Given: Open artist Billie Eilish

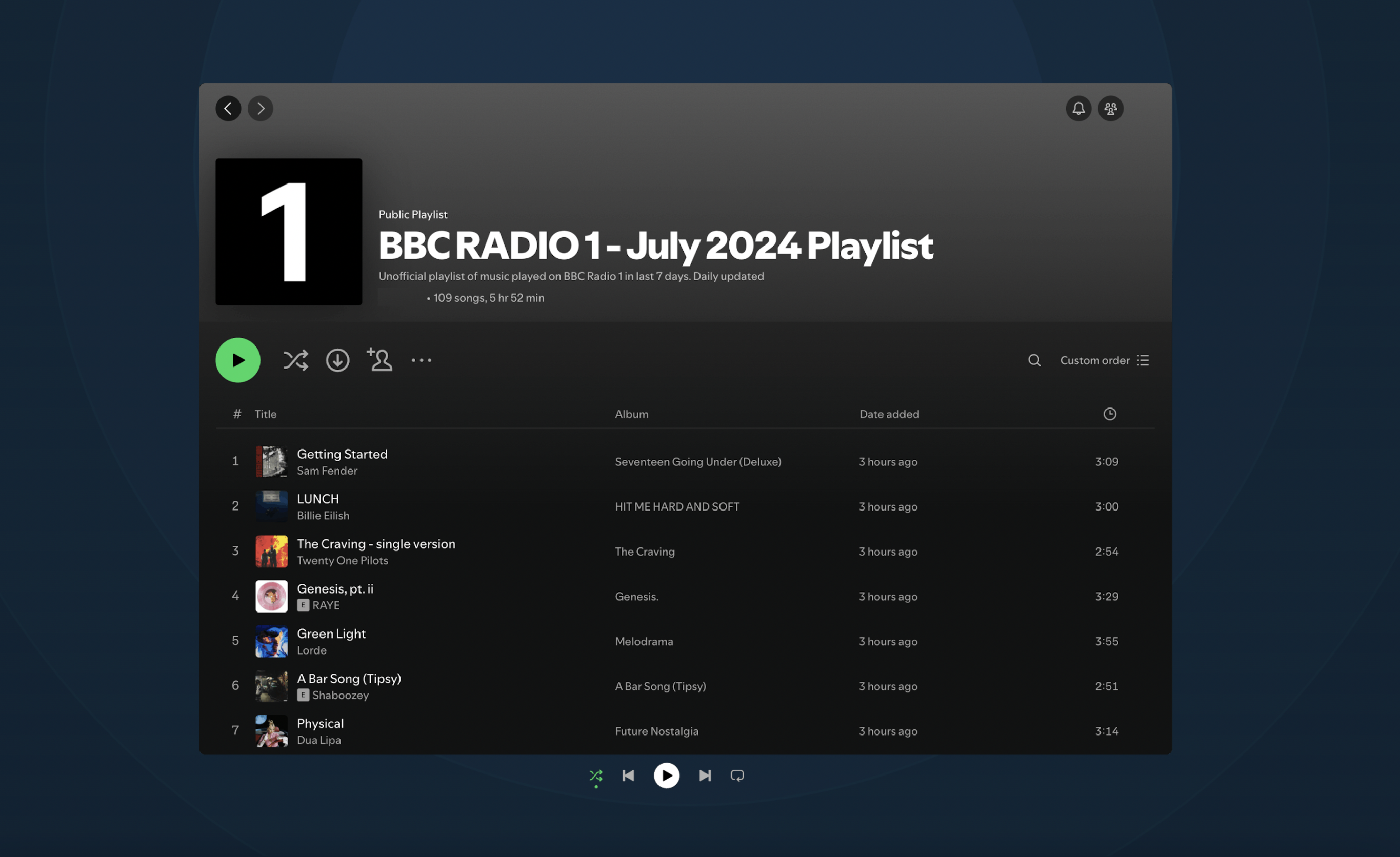Looking at the screenshot, I should pyautogui.click(x=323, y=516).
